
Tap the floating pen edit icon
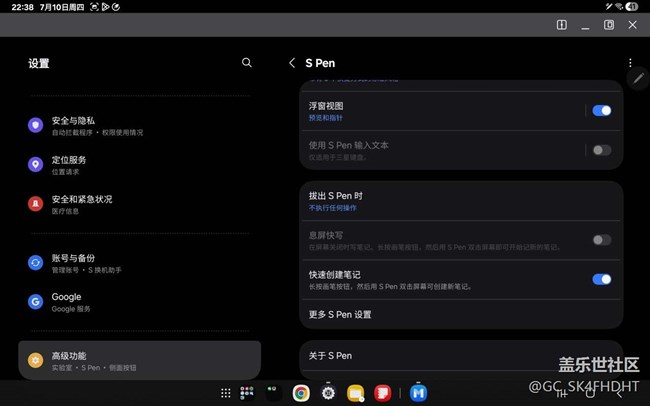[x=638, y=78]
